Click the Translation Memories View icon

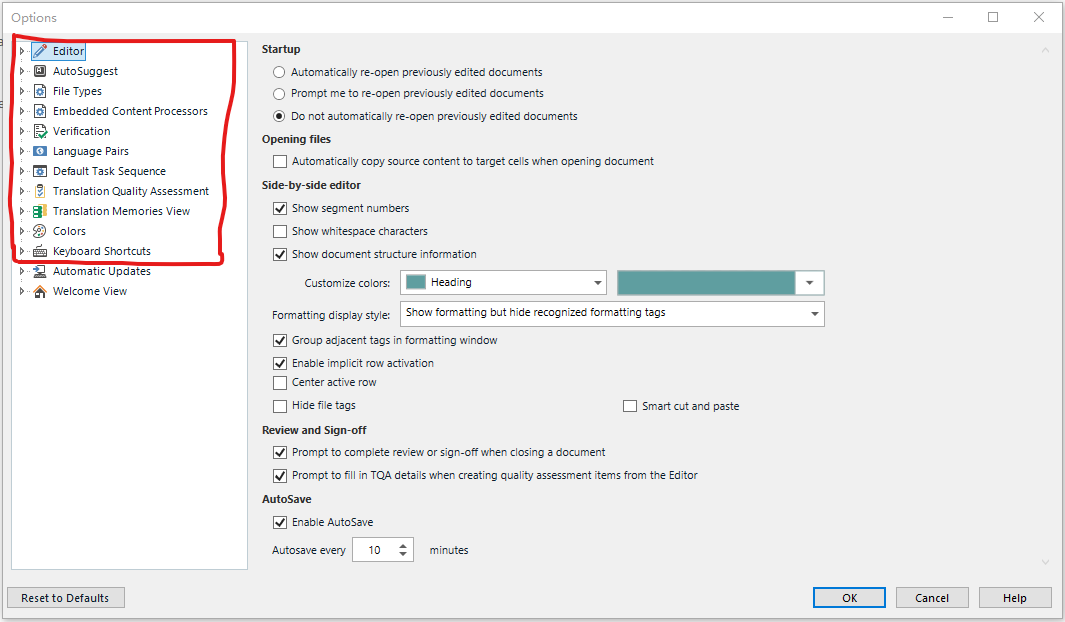(x=40, y=211)
